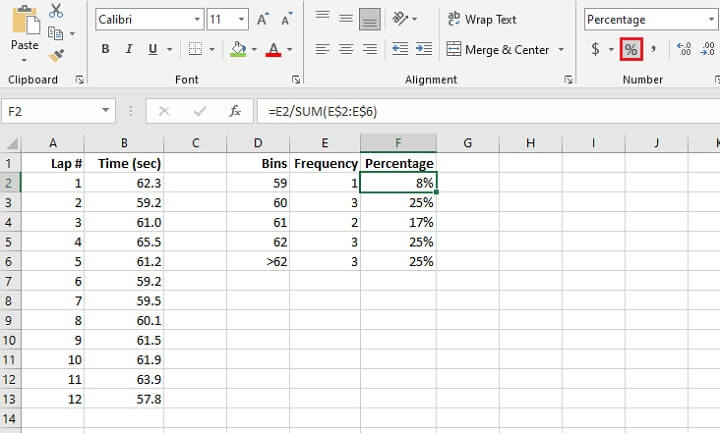
Task: Select column B header
Action: click(124, 143)
